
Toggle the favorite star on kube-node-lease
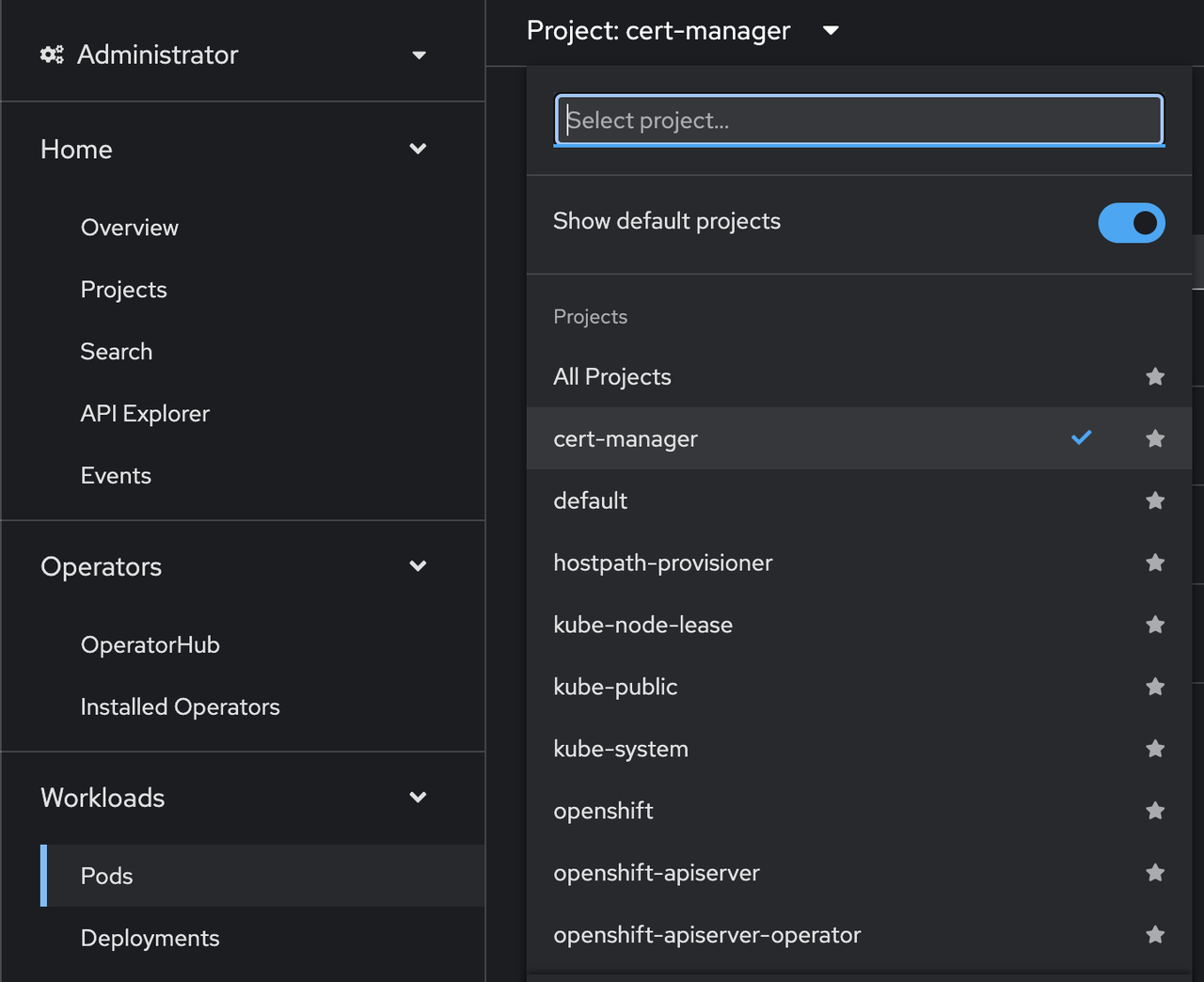point(1155,624)
